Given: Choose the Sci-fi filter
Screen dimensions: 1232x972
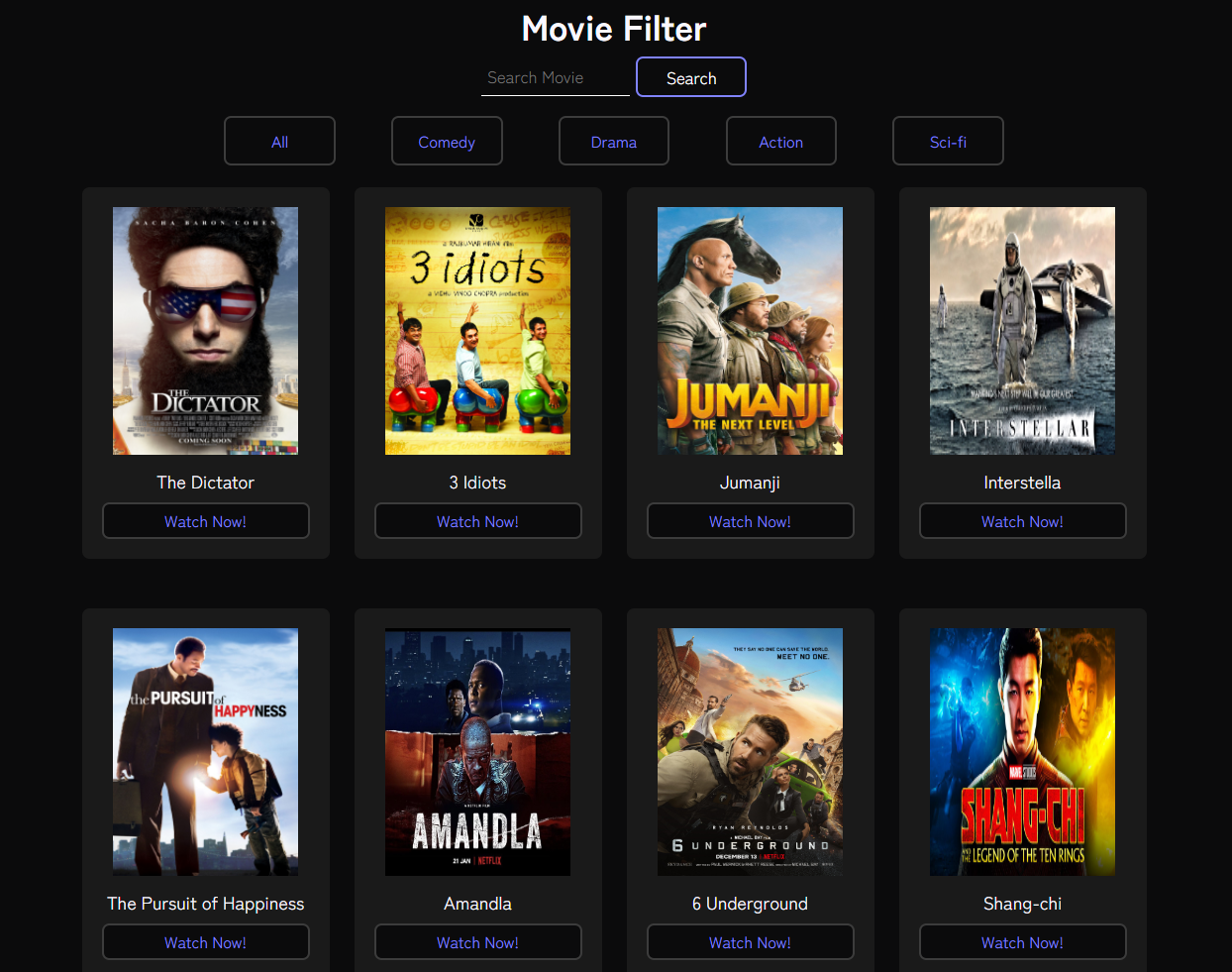Looking at the screenshot, I should click(x=948, y=142).
